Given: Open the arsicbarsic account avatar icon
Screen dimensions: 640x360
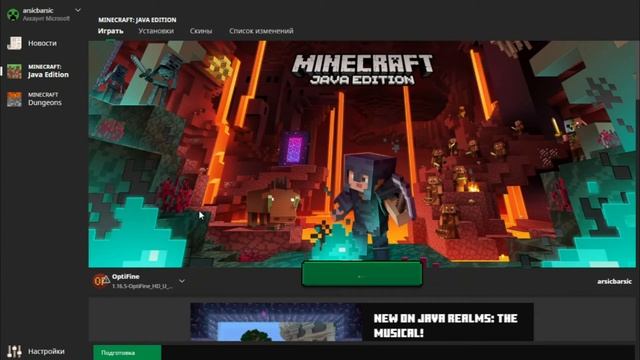Looking at the screenshot, I should [x=13, y=15].
